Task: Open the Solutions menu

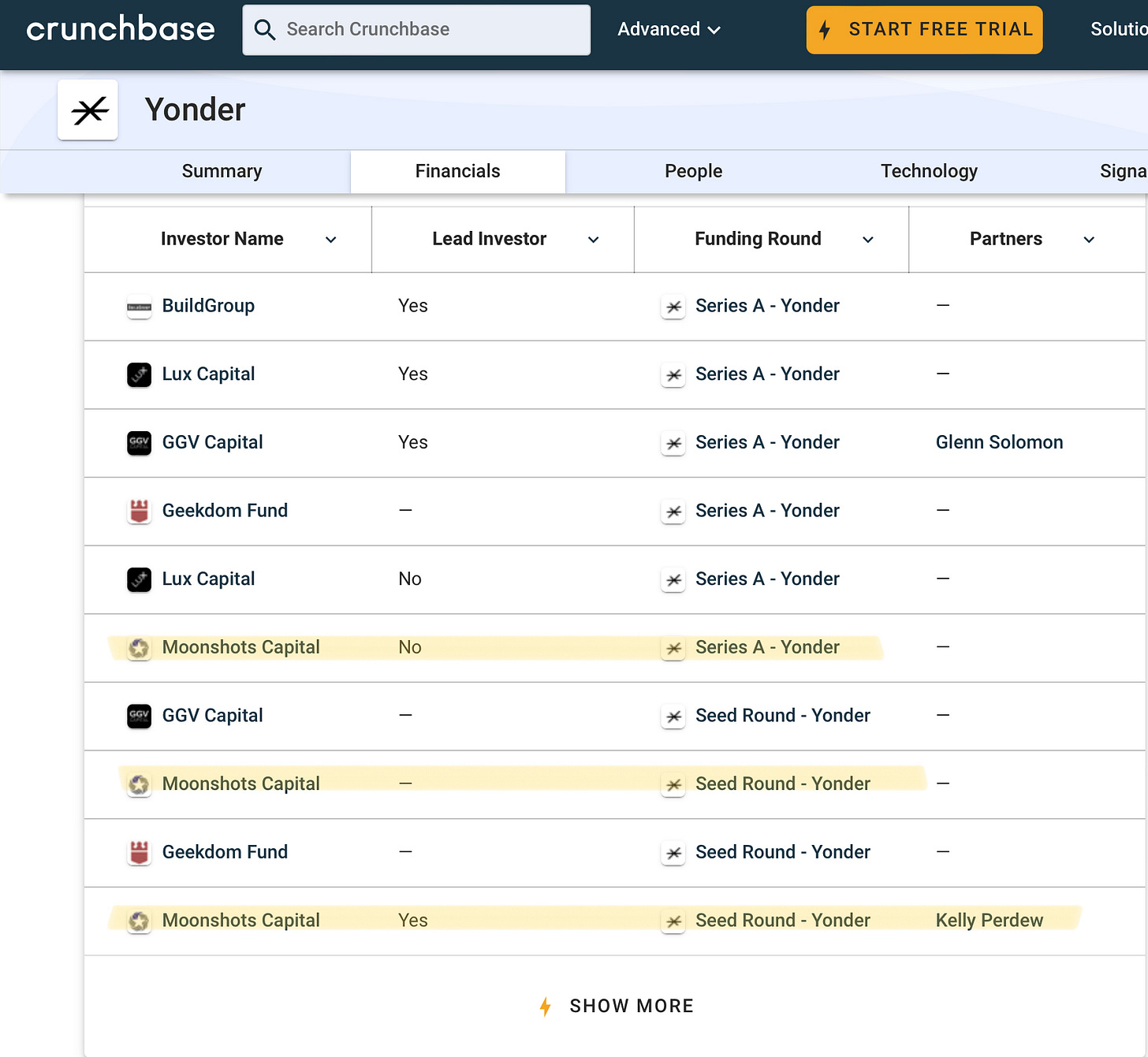Action: click(1119, 29)
